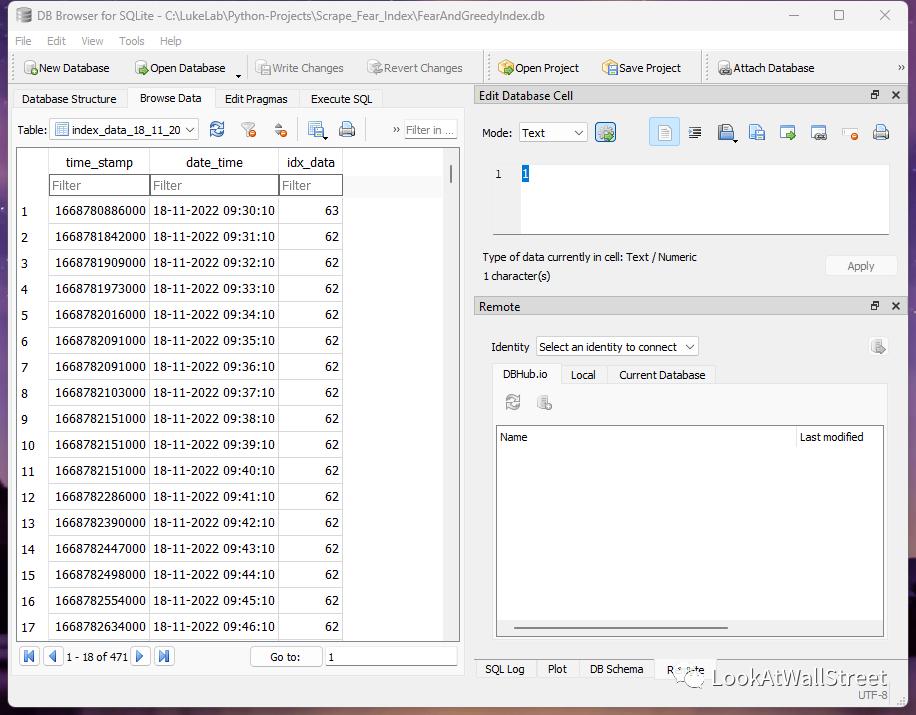Click the Open Project toolbar button
This screenshot has width=916, height=715.
click(538, 68)
